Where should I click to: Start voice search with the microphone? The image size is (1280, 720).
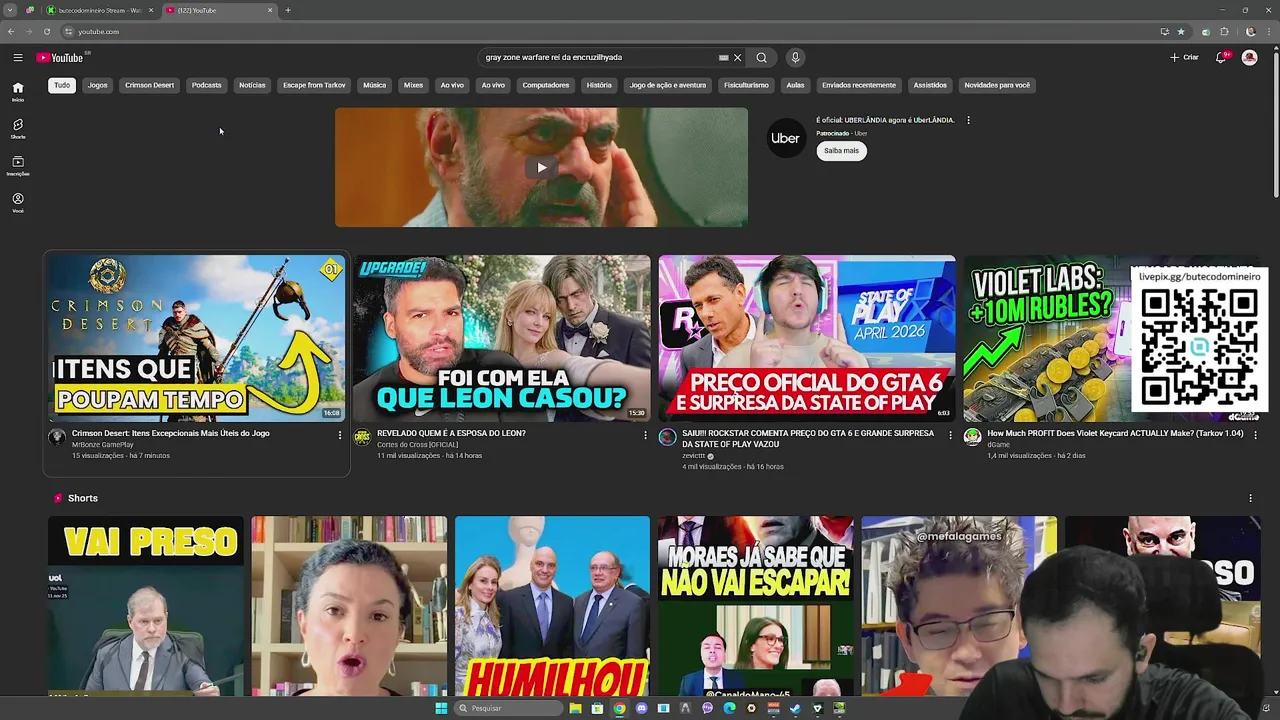(795, 57)
